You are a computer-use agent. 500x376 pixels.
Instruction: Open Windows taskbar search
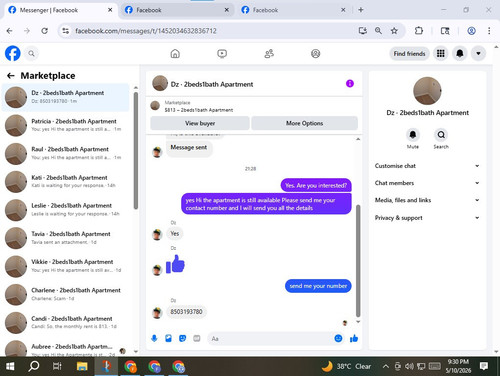pyautogui.click(x=34, y=366)
